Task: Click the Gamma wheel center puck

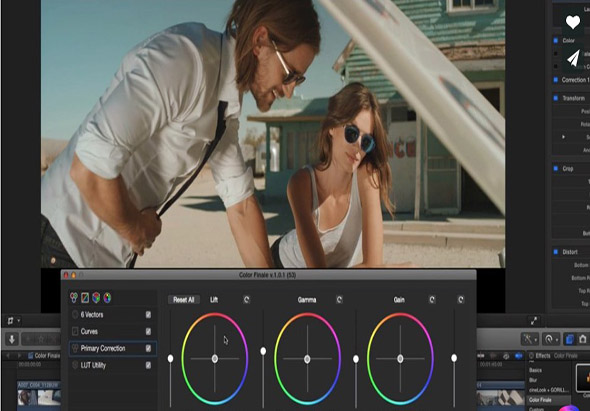Action: [x=307, y=359]
